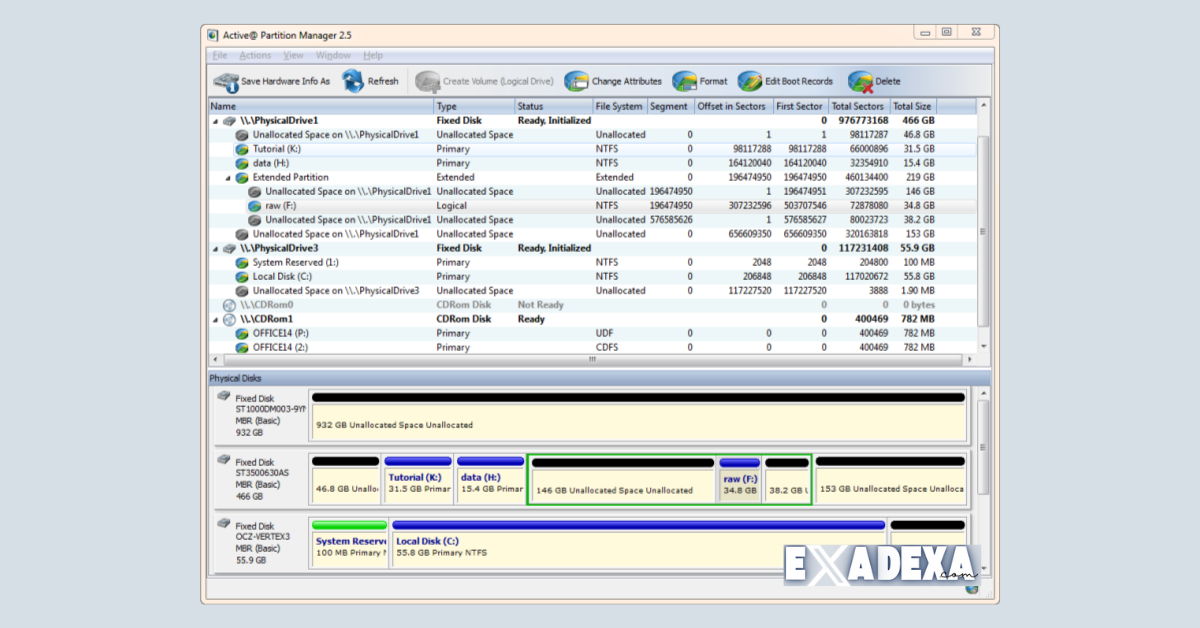Select the data (H:) drive icon

pyautogui.click(x=242, y=162)
